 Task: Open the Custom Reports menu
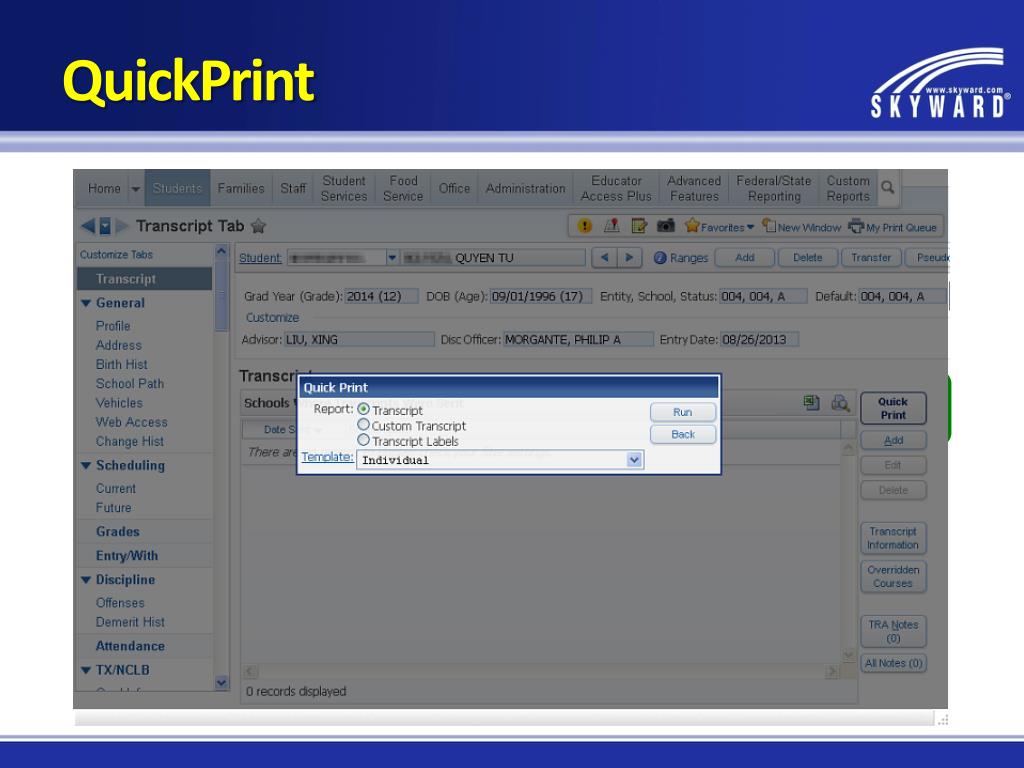pos(848,188)
